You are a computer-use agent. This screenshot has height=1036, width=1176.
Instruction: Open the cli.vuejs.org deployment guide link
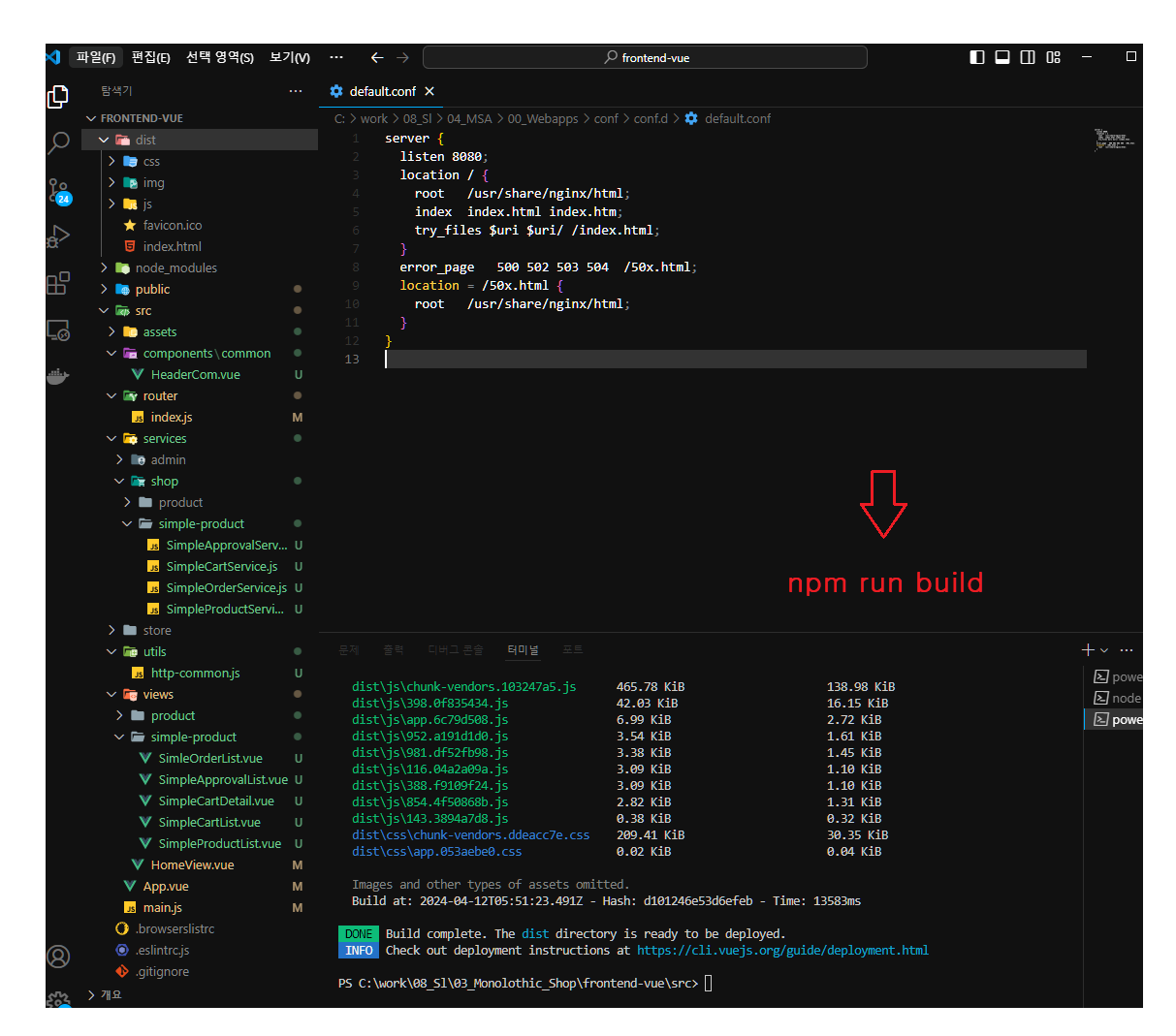click(782, 951)
